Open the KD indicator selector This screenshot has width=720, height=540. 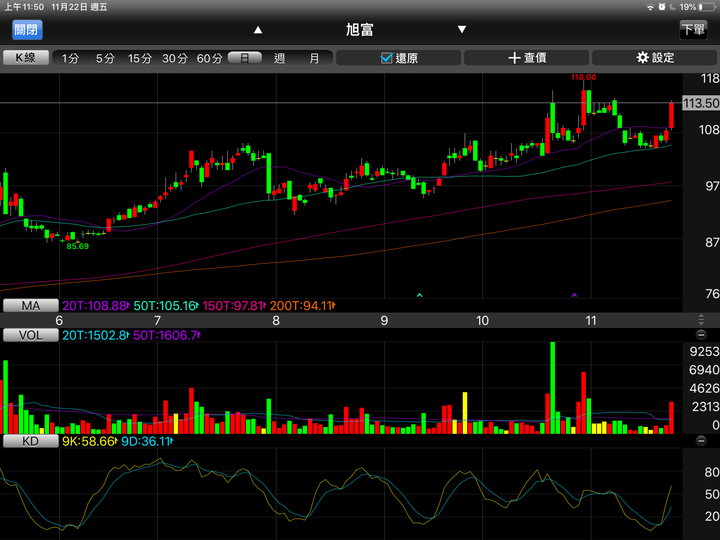31,441
